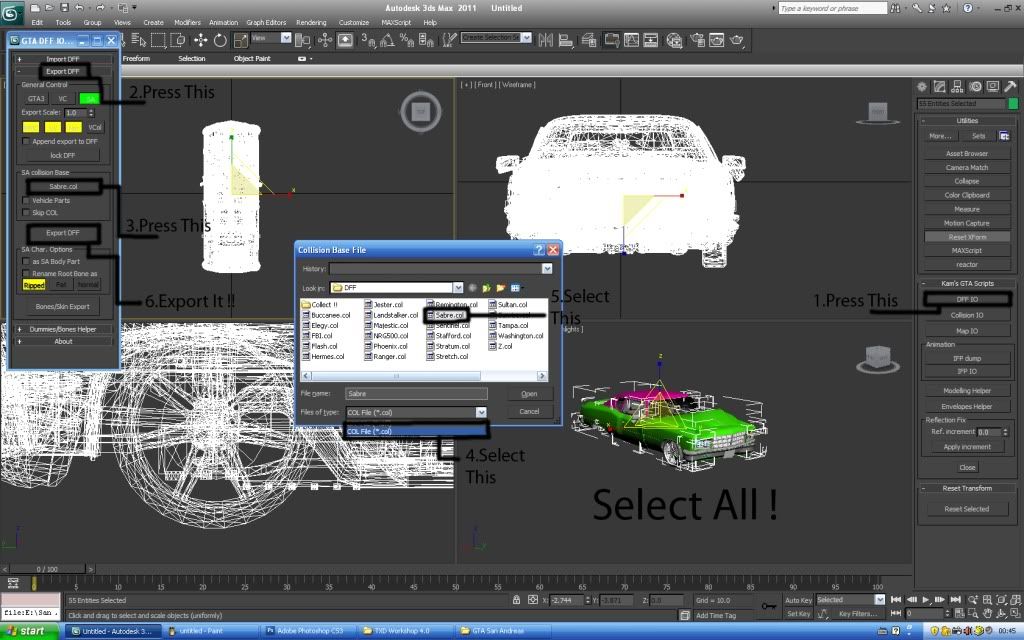Screen dimensions: 1024x640
Task: Toggle the GTA3 game version button
Action: (x=36, y=99)
